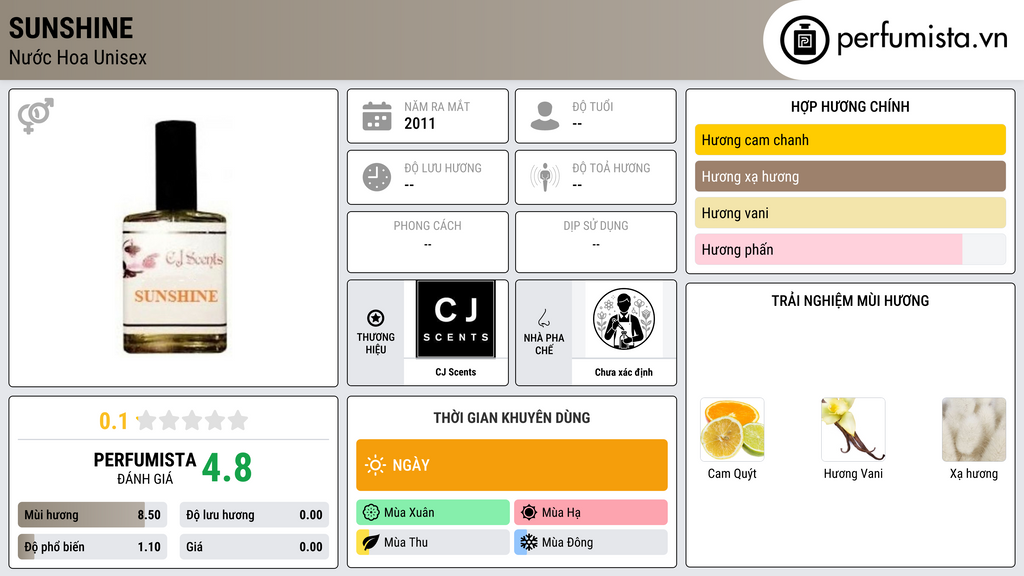This screenshot has width=1024, height=576.
Task: Select the Hương Vani vanilla note image
Action: (x=853, y=429)
